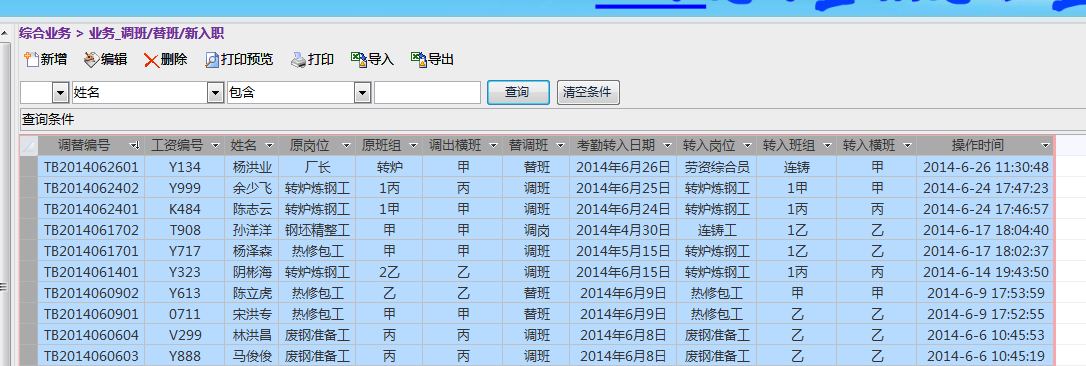Click name cell 阴彬海
Viewport: 1086px width, 366px height.
[x=252, y=272]
